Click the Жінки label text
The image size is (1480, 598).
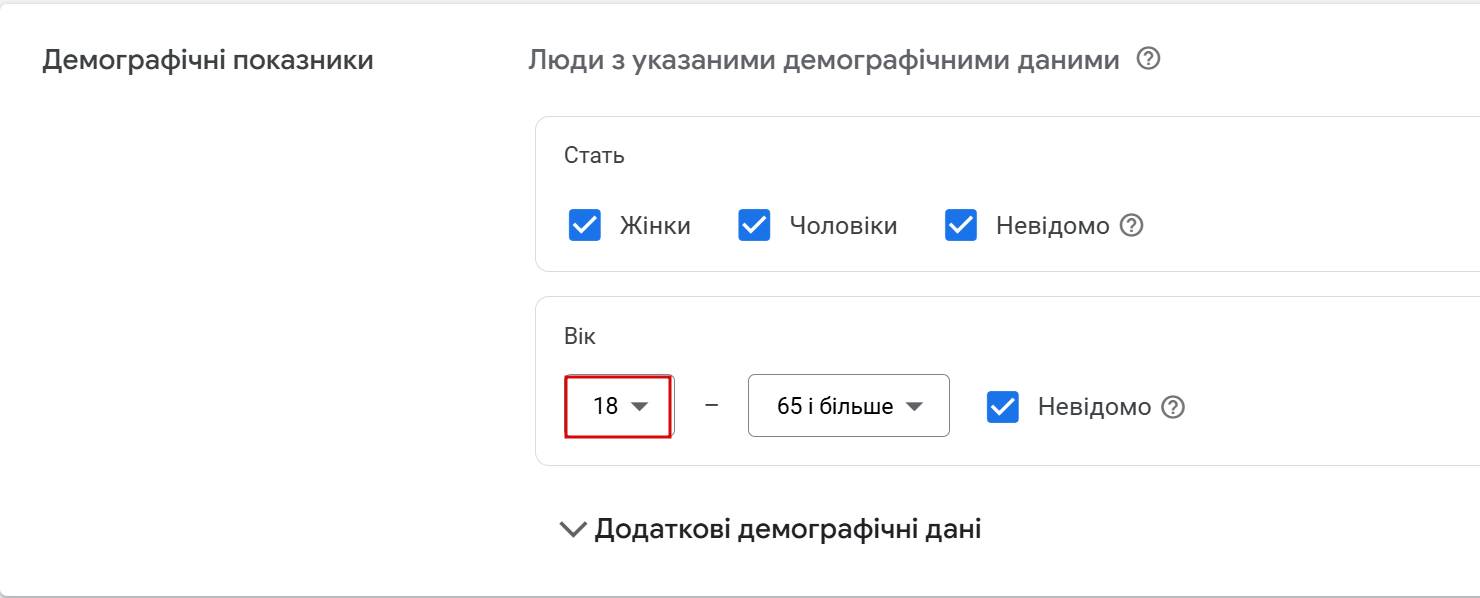point(655,226)
